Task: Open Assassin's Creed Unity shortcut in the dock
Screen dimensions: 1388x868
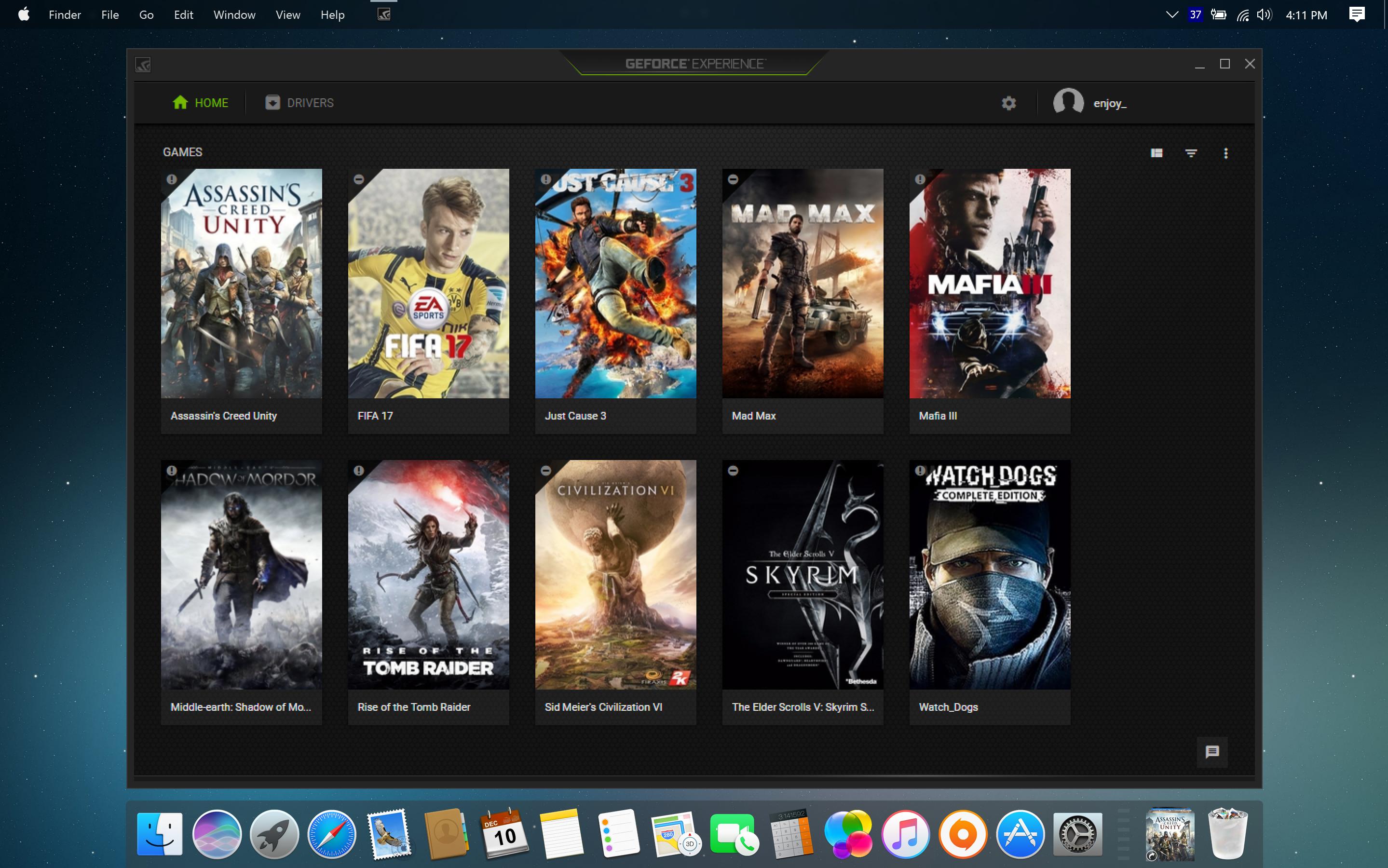Action: point(1170,834)
